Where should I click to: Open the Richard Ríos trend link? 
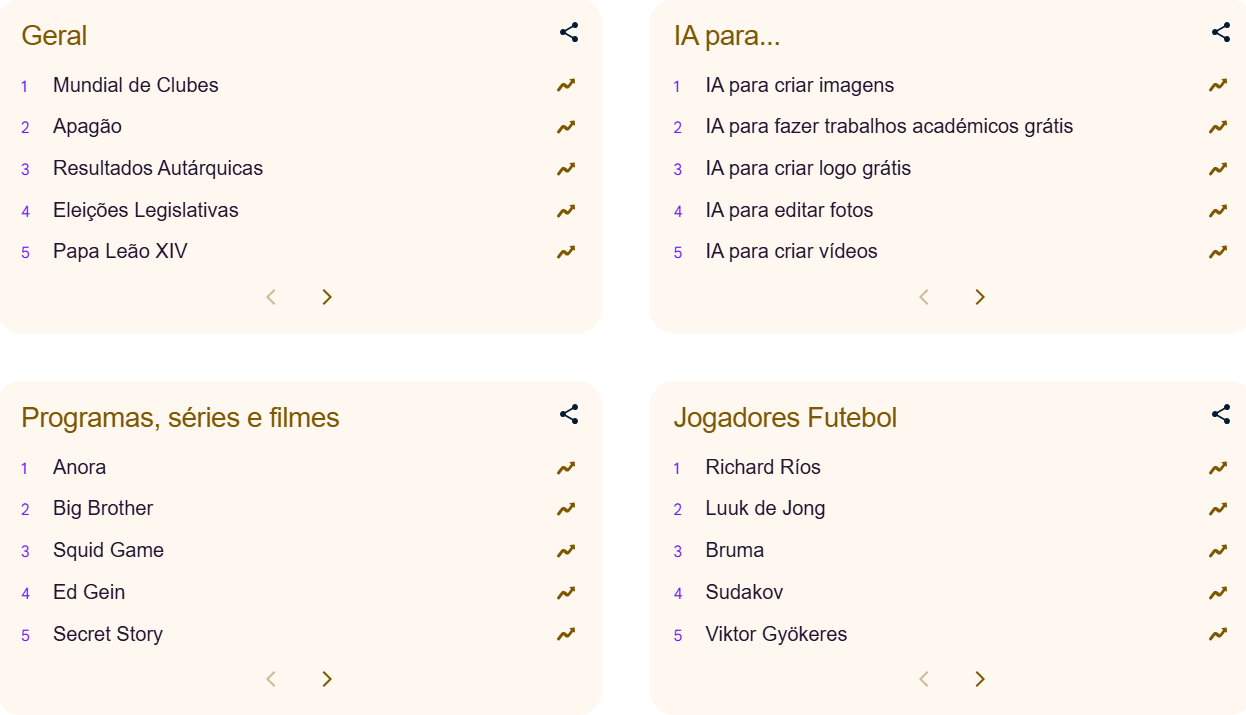(x=763, y=467)
